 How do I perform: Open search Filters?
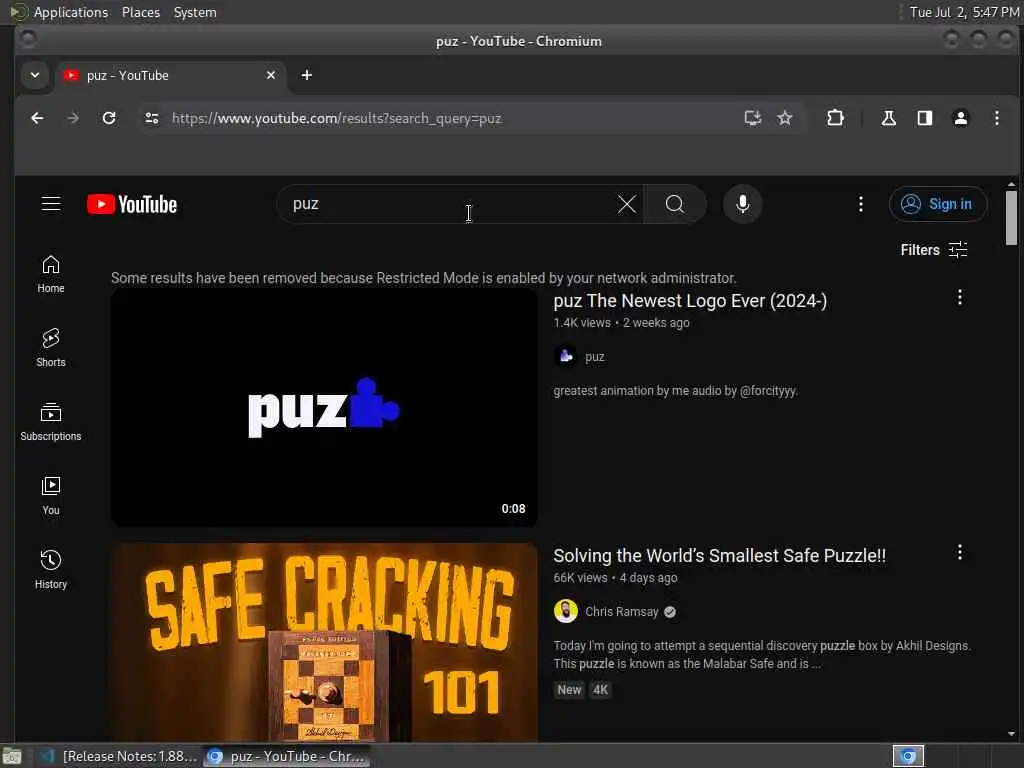tap(934, 249)
